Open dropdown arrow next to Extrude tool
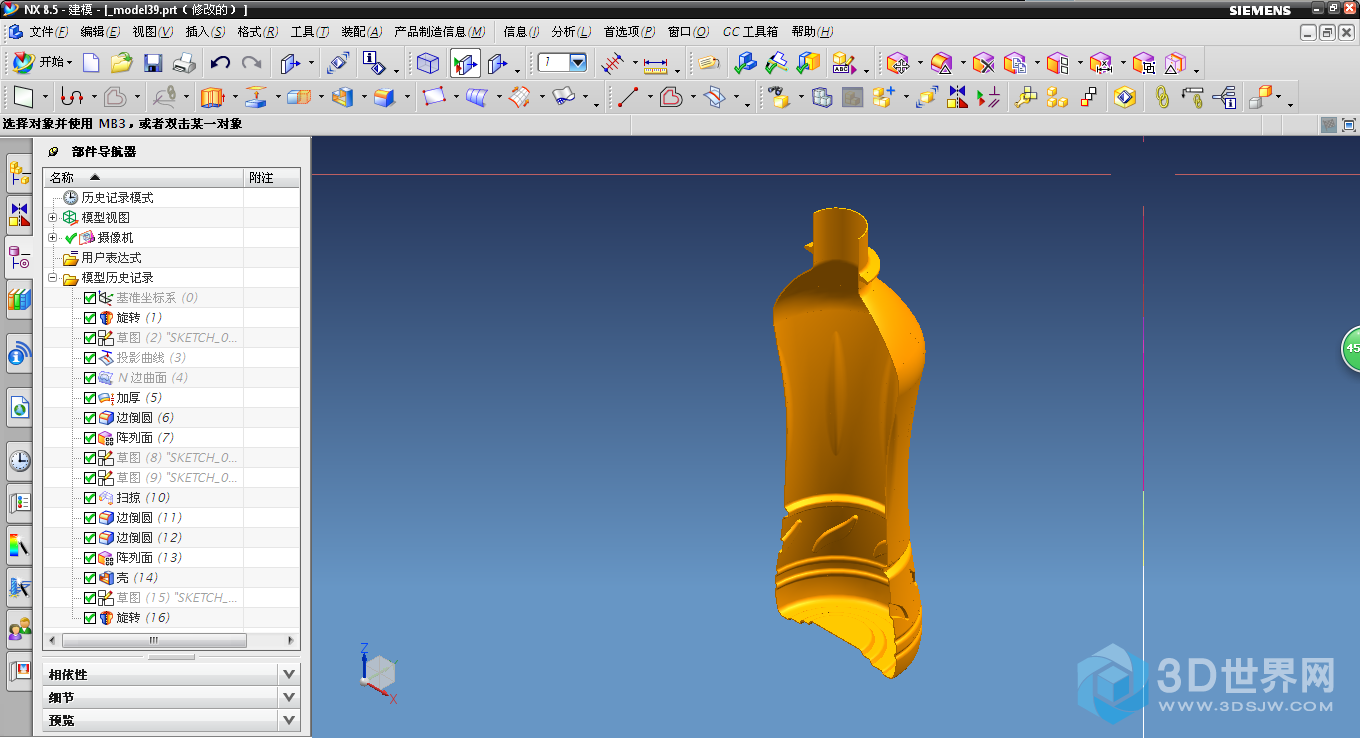Viewport: 1360px width, 738px height. pos(234,97)
